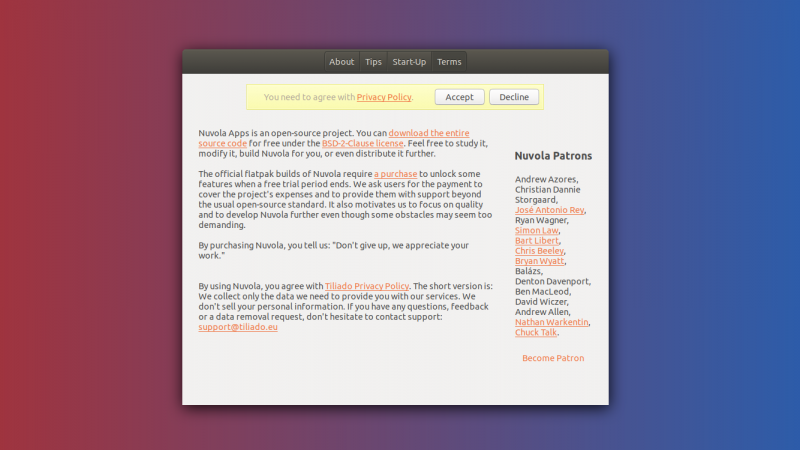The height and width of the screenshot is (450, 800).
Task: Click the patron name Andrew Allen
Action: pos(542,312)
